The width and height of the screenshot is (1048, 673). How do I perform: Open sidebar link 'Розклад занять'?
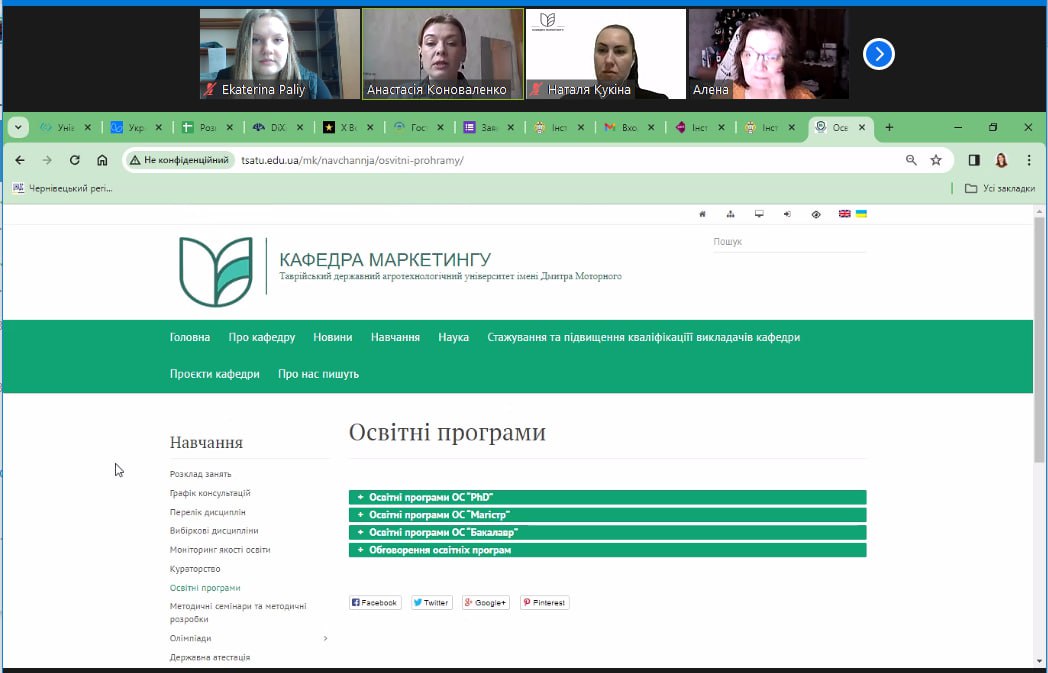point(201,474)
